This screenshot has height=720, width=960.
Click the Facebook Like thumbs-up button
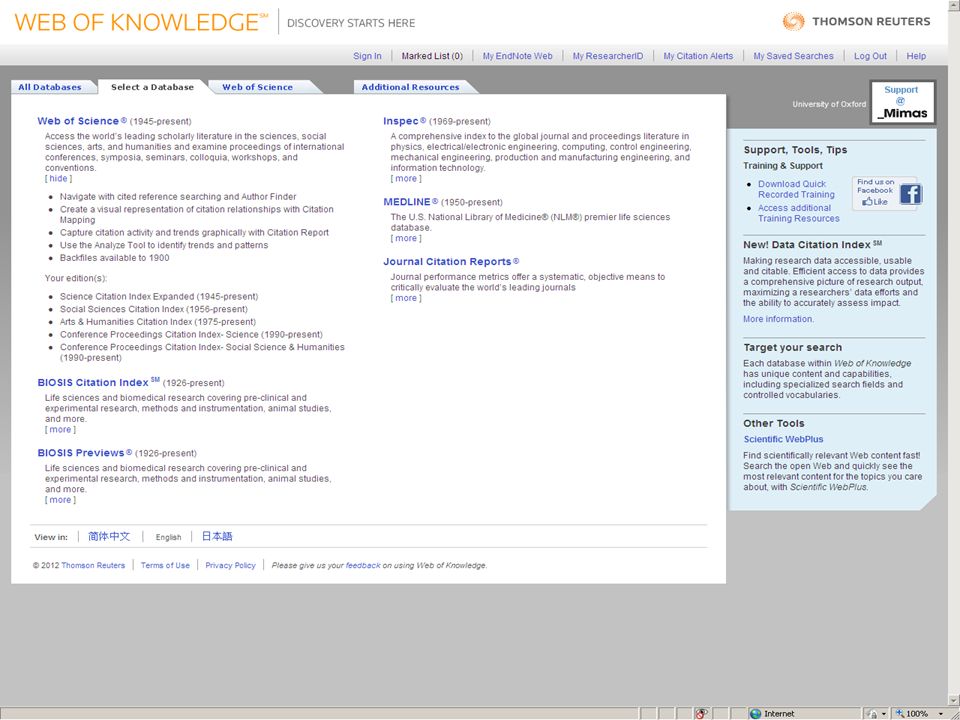pos(874,201)
